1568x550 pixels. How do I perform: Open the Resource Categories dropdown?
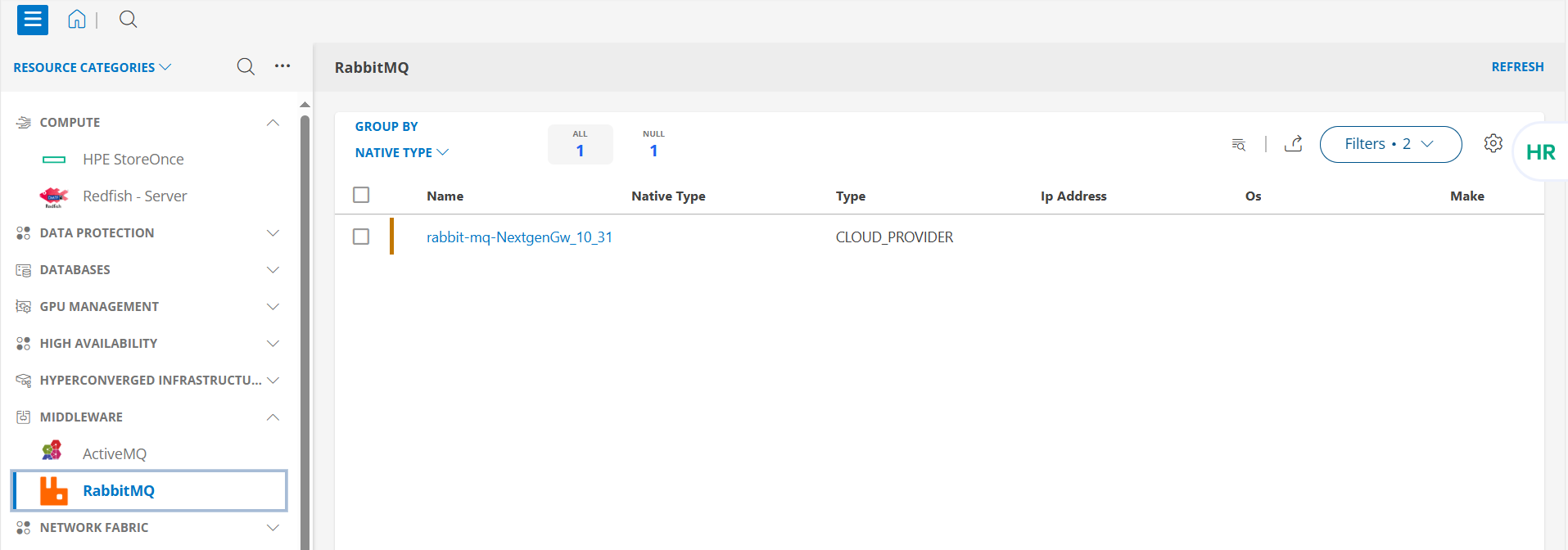point(93,67)
